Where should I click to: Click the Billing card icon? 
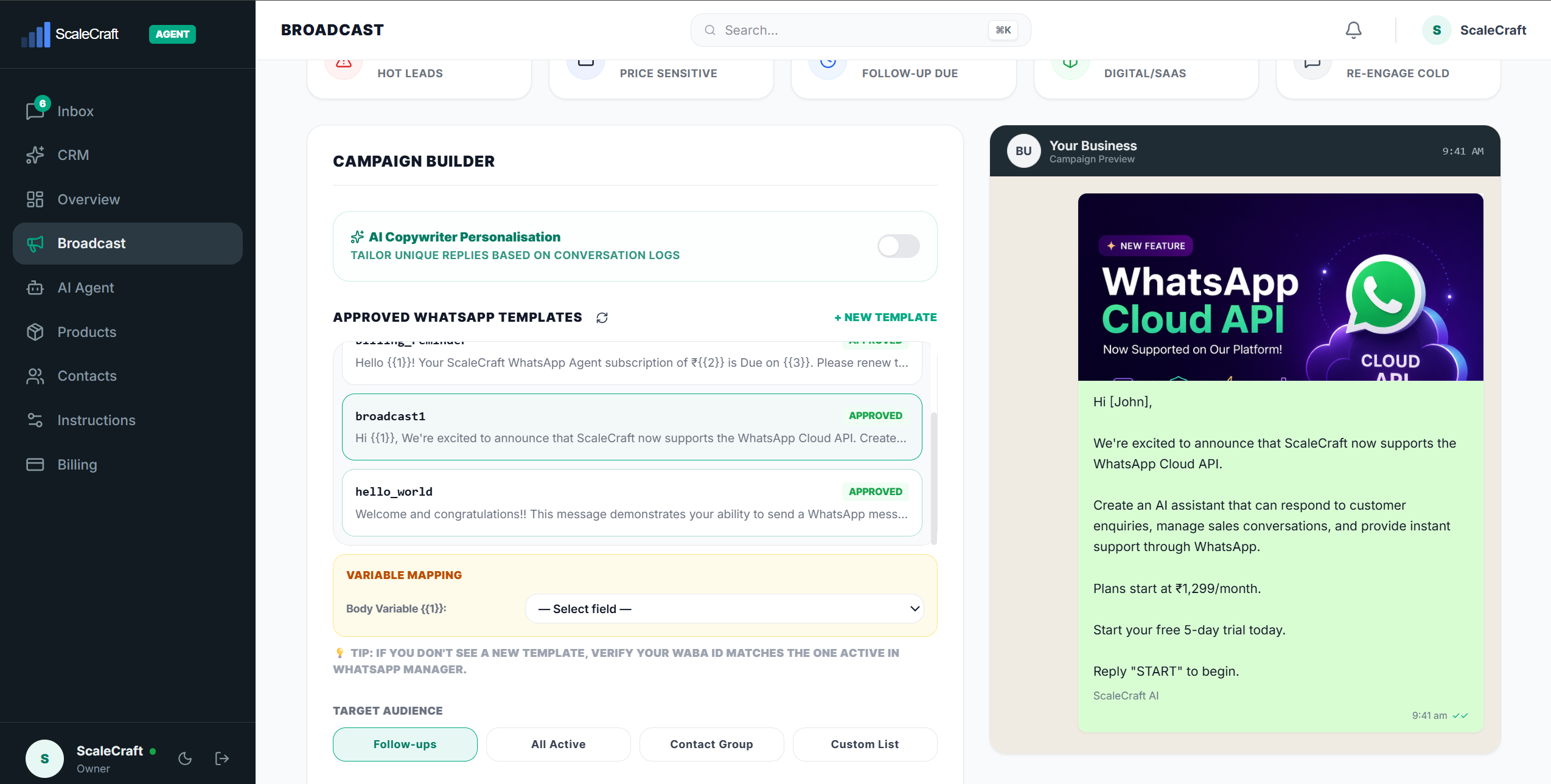[35, 465]
